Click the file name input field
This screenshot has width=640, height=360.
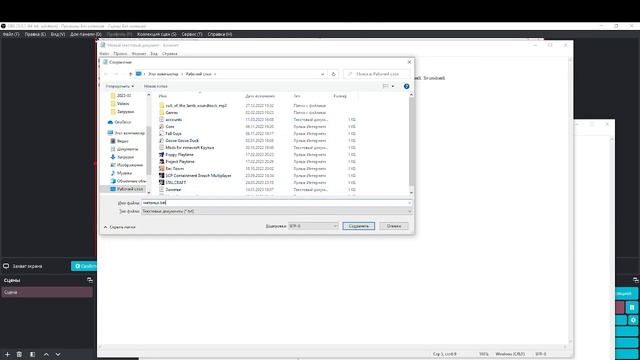(x=276, y=203)
